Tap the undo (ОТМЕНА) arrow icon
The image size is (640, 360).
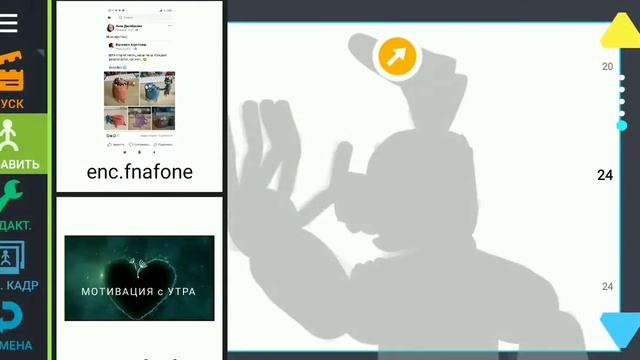[11, 318]
